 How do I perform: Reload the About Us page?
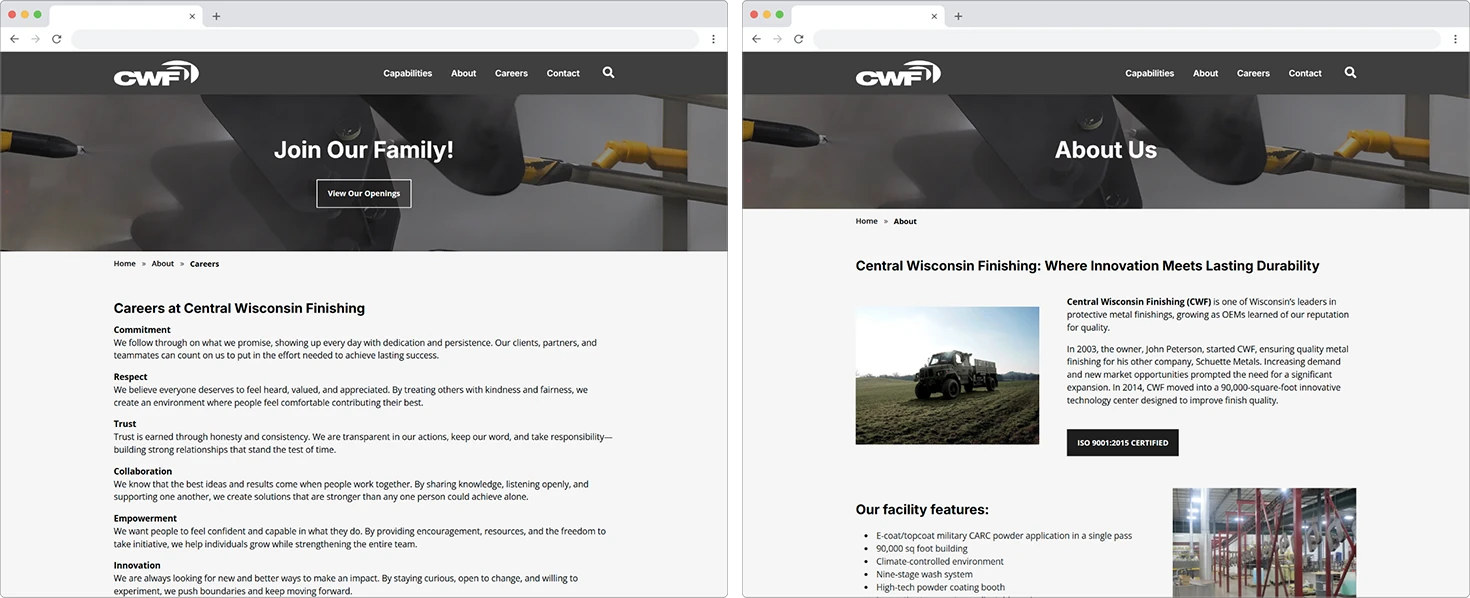click(798, 38)
